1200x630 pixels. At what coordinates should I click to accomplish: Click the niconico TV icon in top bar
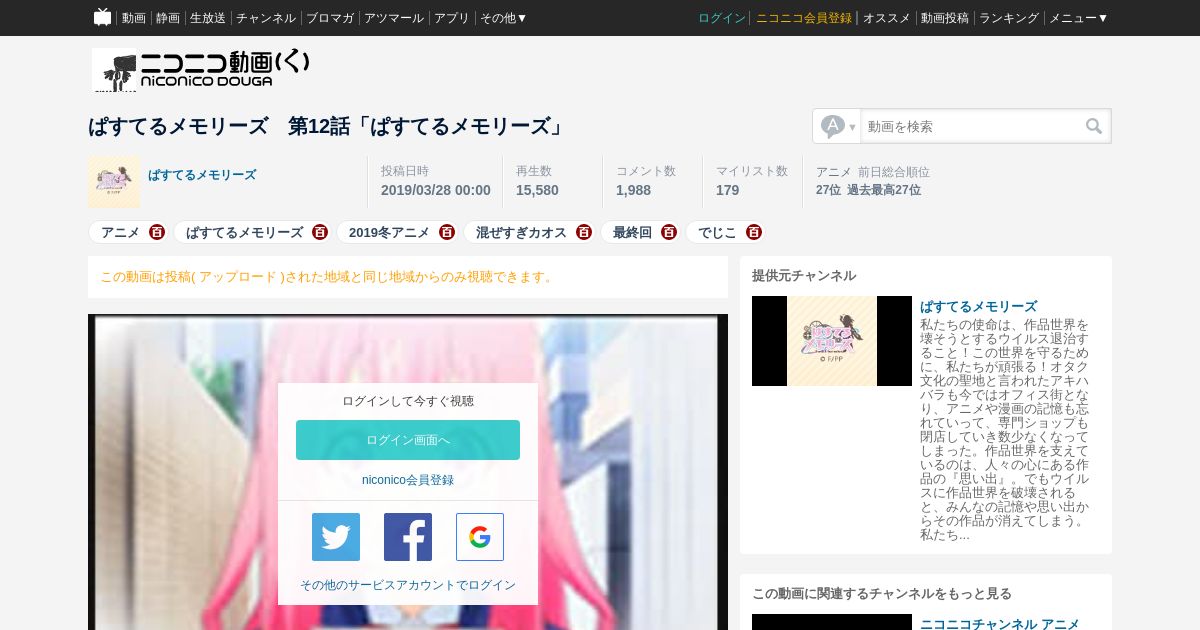pyautogui.click(x=102, y=17)
